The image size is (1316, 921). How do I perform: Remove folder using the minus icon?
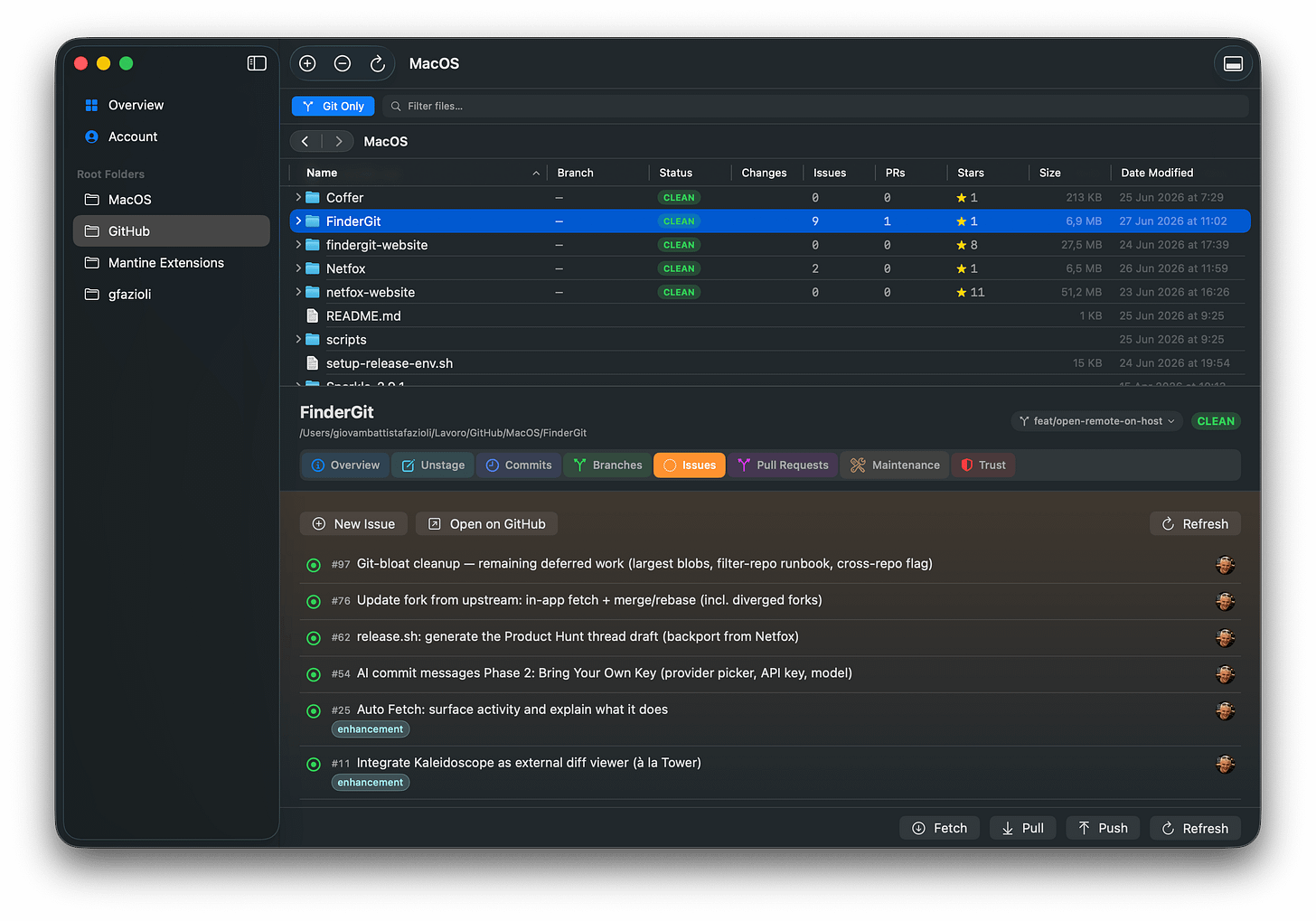click(x=343, y=63)
